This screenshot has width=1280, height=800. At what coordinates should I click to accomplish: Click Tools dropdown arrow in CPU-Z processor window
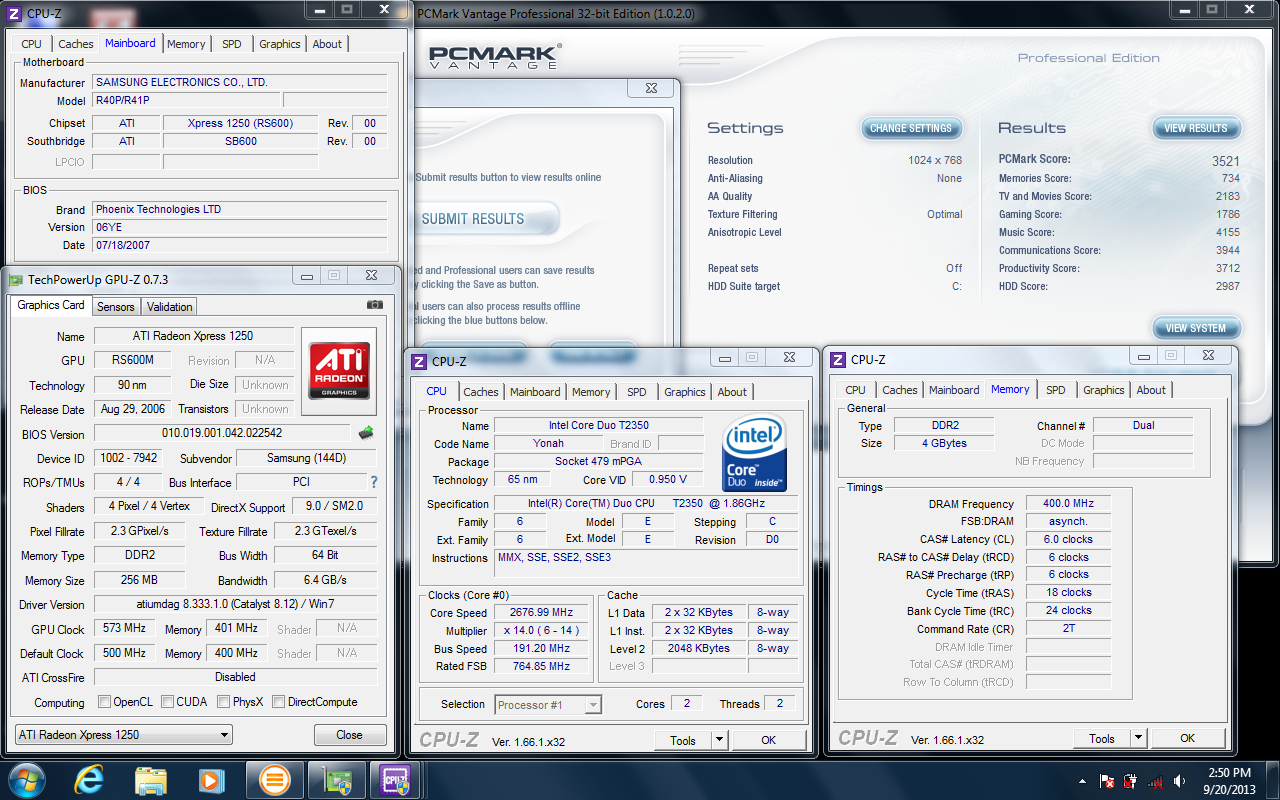(719, 740)
